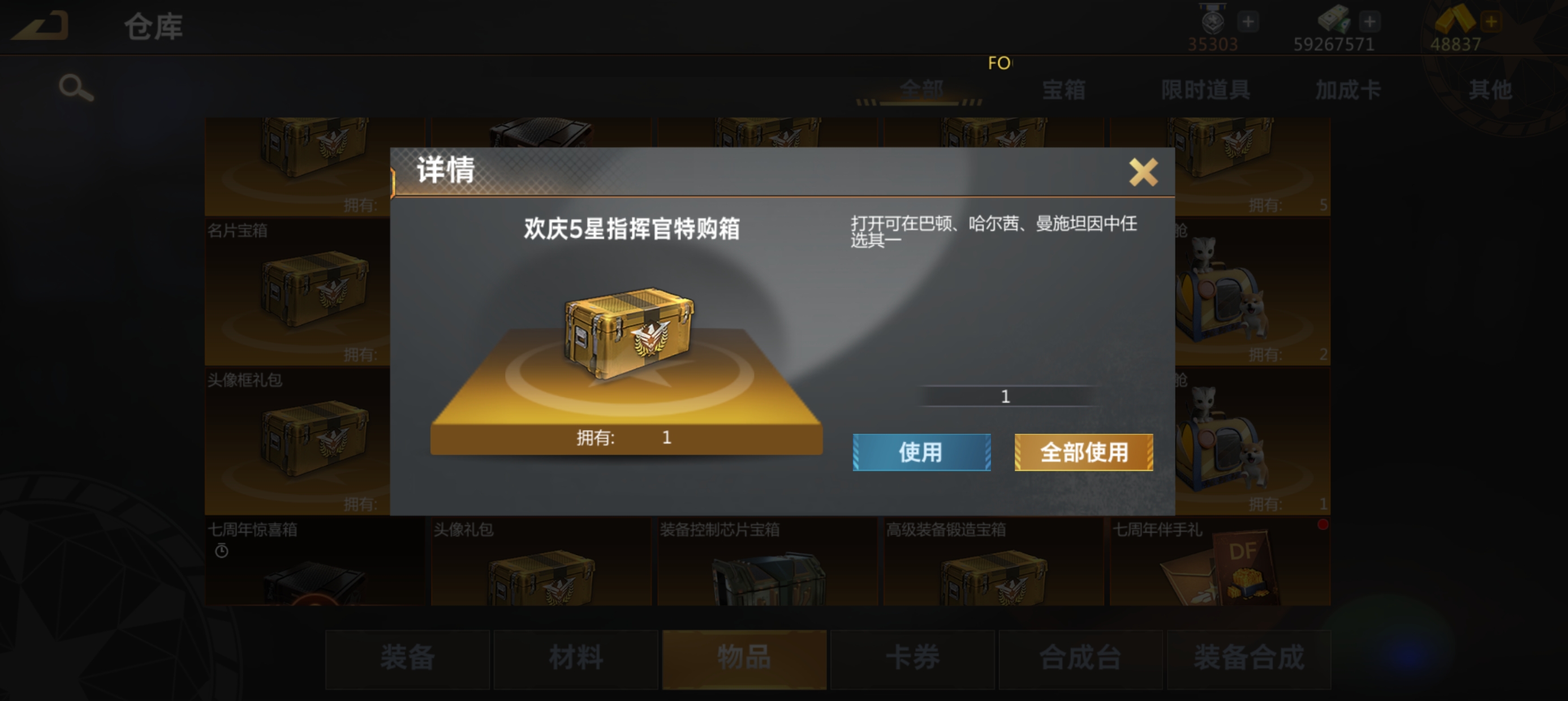
Task: Close the 详情 dialog with the X
Action: (1143, 172)
